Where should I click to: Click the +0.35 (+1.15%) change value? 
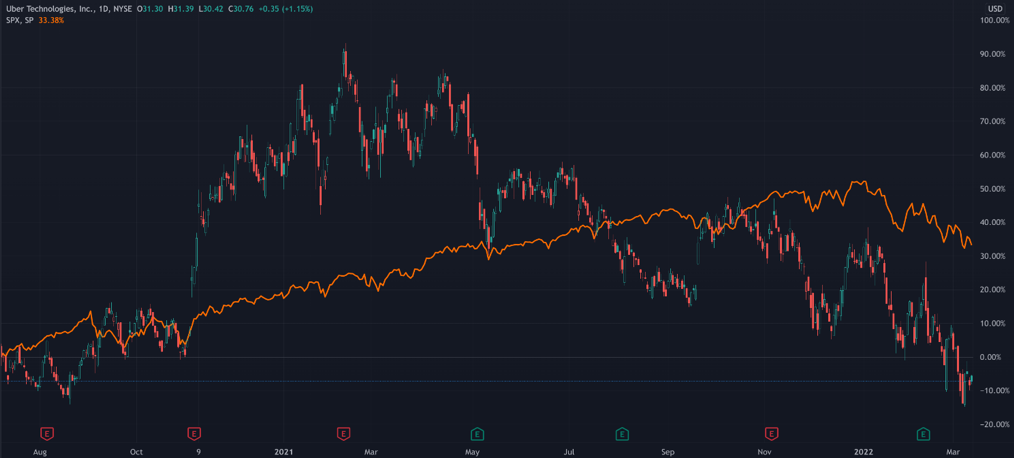[286, 9]
